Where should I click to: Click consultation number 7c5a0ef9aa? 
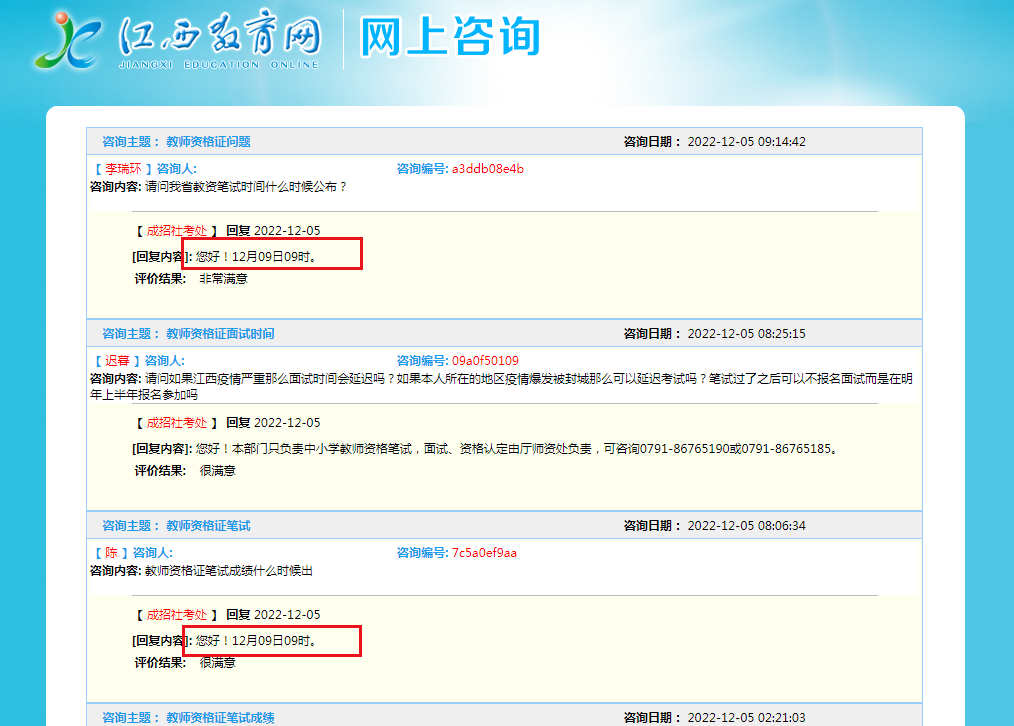tap(484, 553)
